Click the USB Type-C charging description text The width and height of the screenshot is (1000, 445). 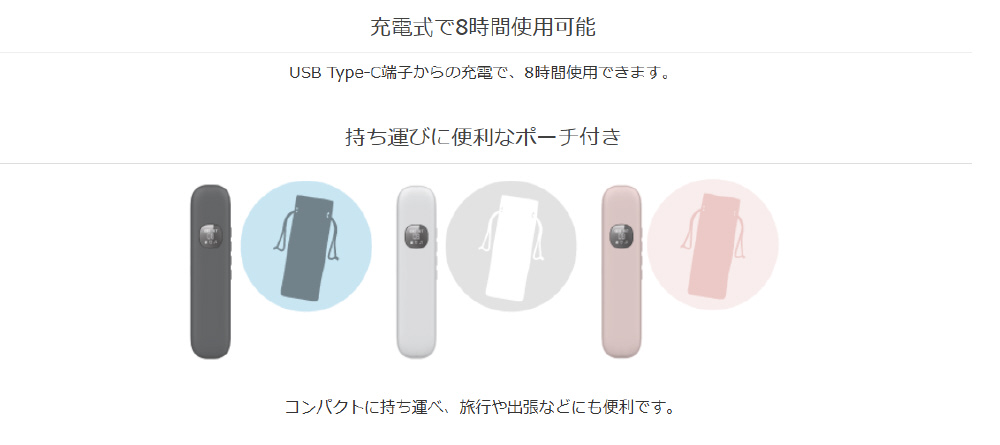(x=482, y=72)
